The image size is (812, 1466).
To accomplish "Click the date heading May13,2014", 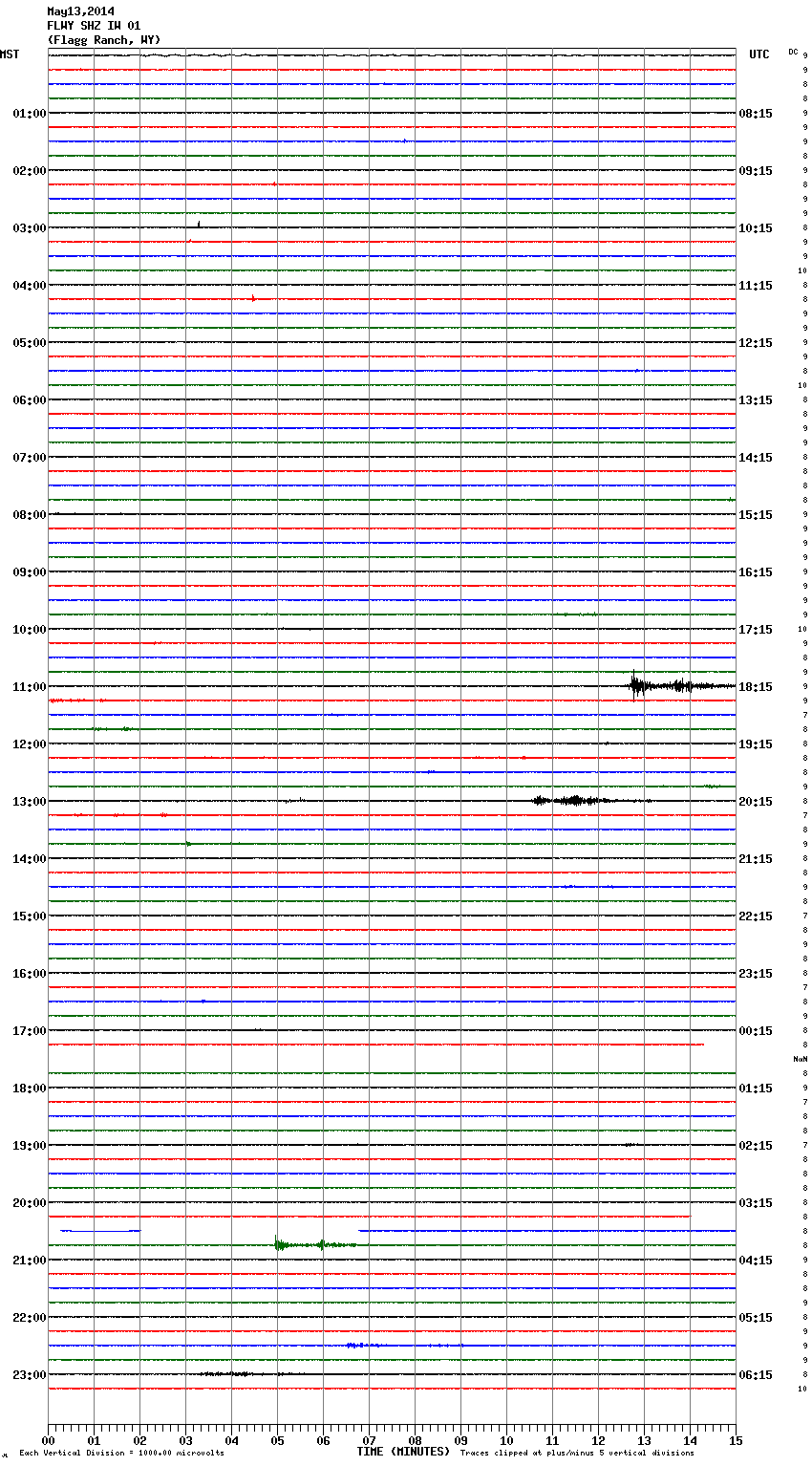I will click(x=80, y=11).
